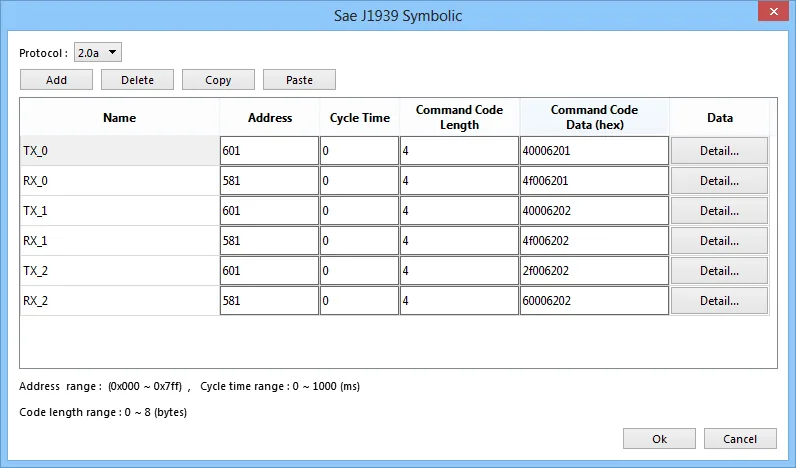Viewport: 796px width, 468px height.
Task: Click the Paste button
Action: (x=299, y=80)
